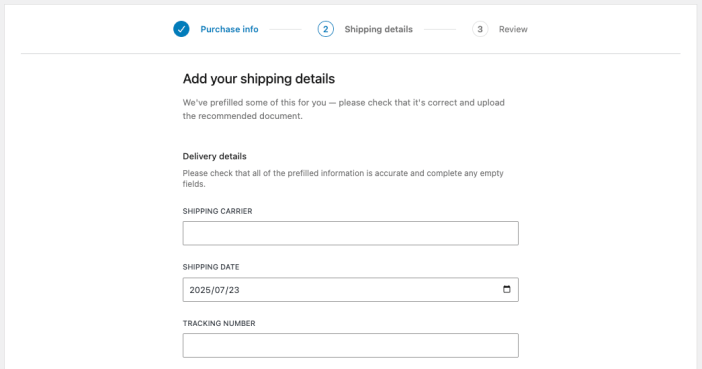Open the calendar picker icon
This screenshot has width=702, height=369.
506,289
